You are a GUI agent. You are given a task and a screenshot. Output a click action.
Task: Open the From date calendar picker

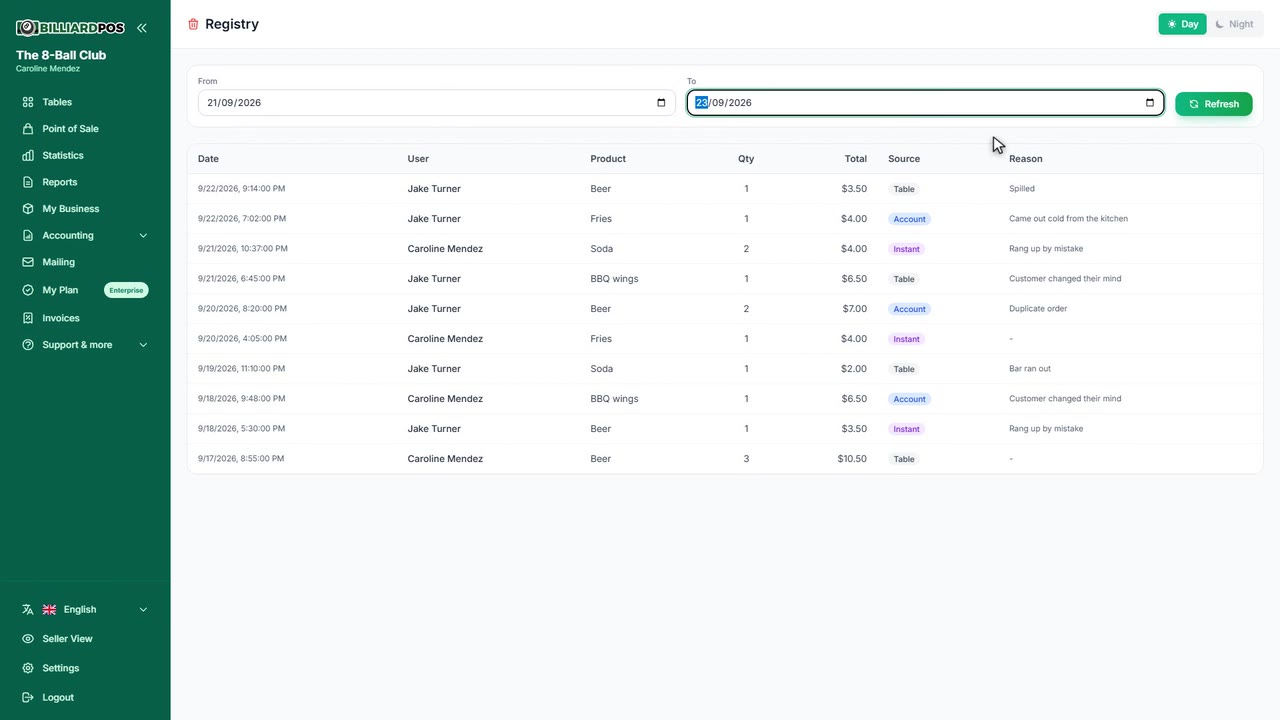pos(661,103)
